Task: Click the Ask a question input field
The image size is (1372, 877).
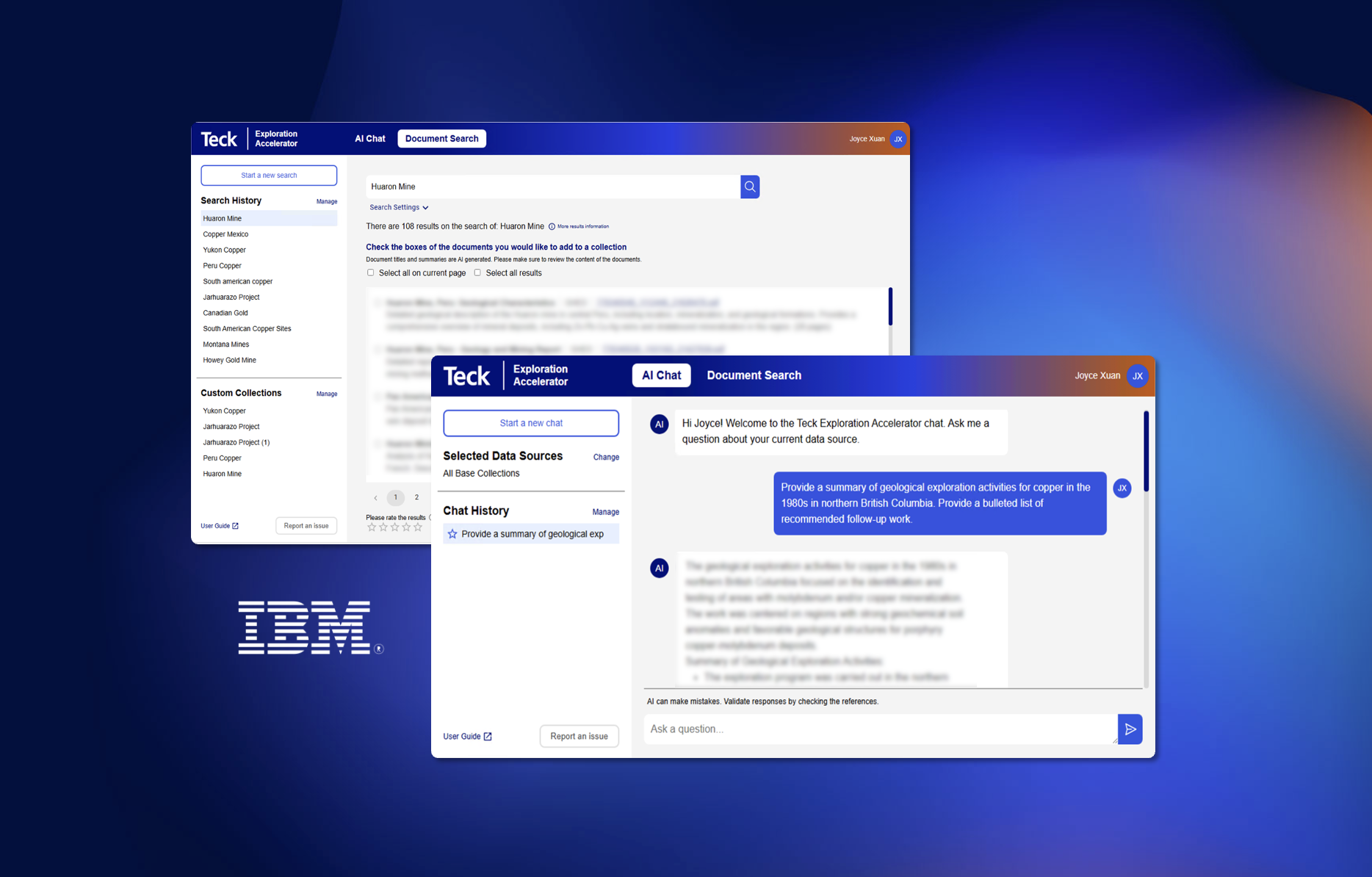Action: tap(845, 729)
